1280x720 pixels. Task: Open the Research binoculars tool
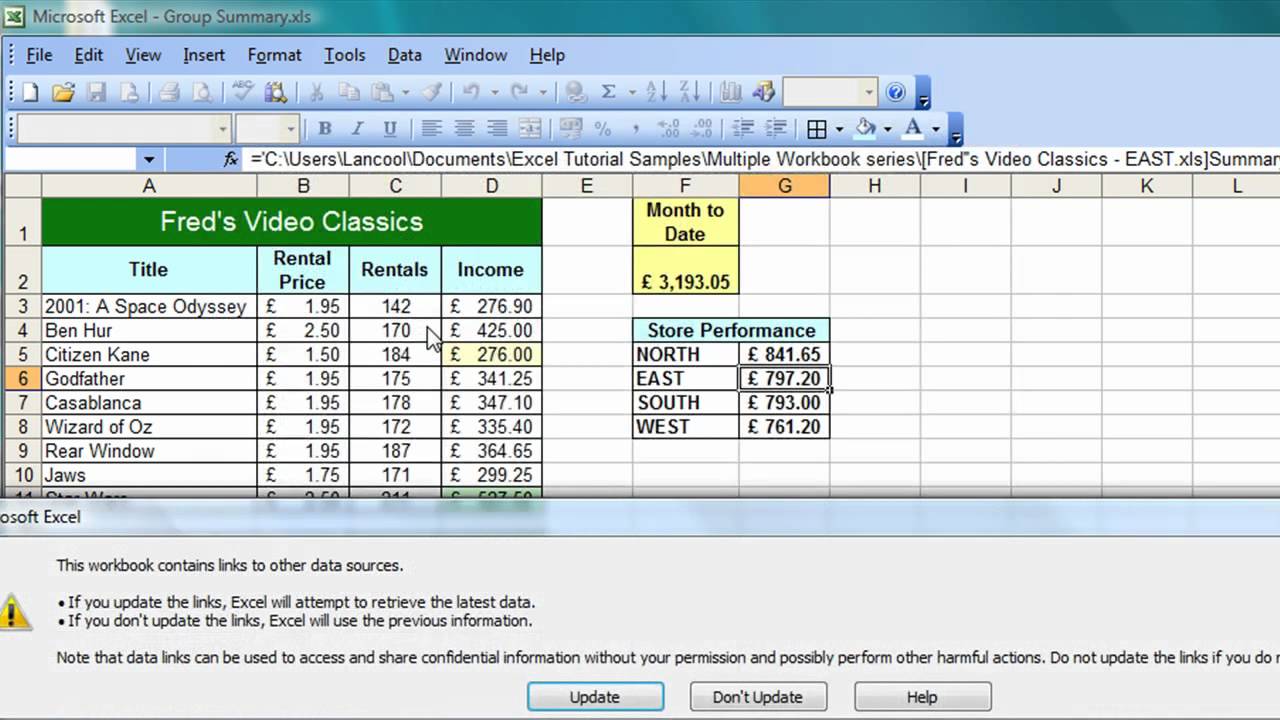(x=275, y=93)
